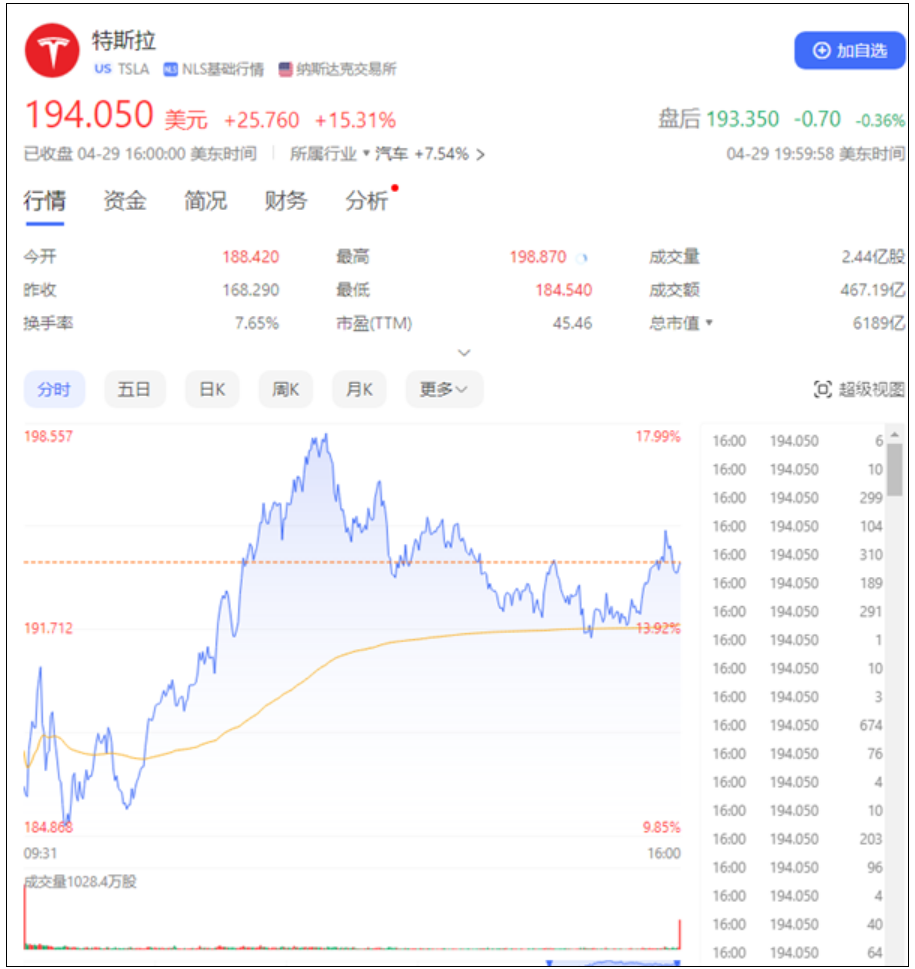Click the US market flag icon
This screenshot has width=915, height=969.
(x=103, y=69)
